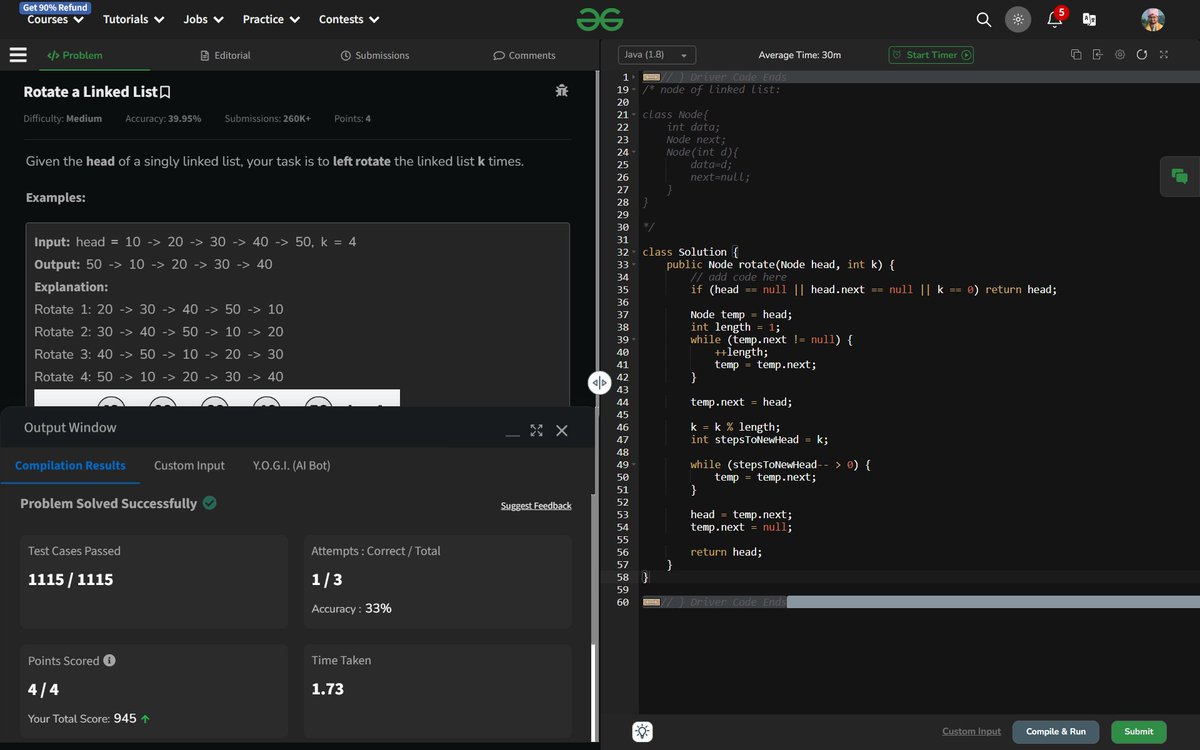The height and width of the screenshot is (750, 1200).
Task: Bookmark the Rotate a Linked List problem
Action: (x=165, y=92)
